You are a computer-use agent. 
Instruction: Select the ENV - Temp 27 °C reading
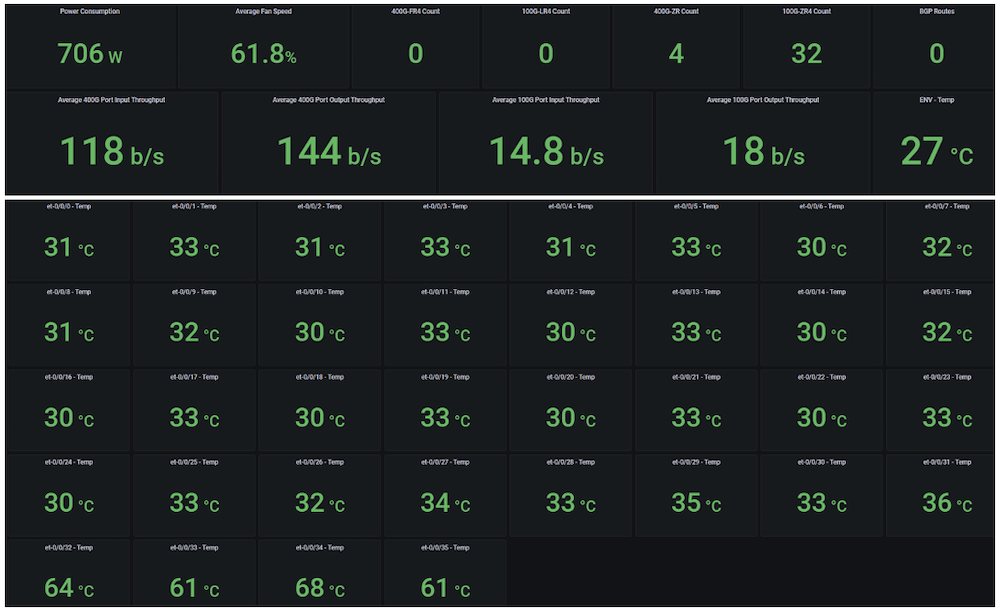[x=936, y=152]
